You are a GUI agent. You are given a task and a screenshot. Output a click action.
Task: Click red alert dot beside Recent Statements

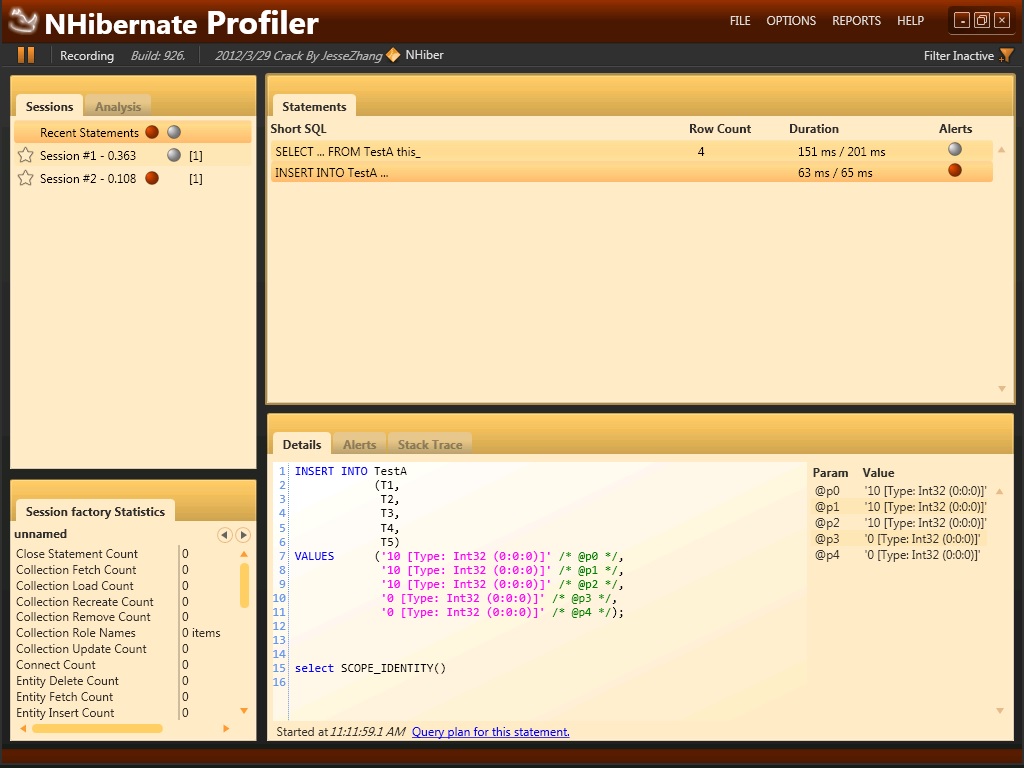[x=152, y=132]
